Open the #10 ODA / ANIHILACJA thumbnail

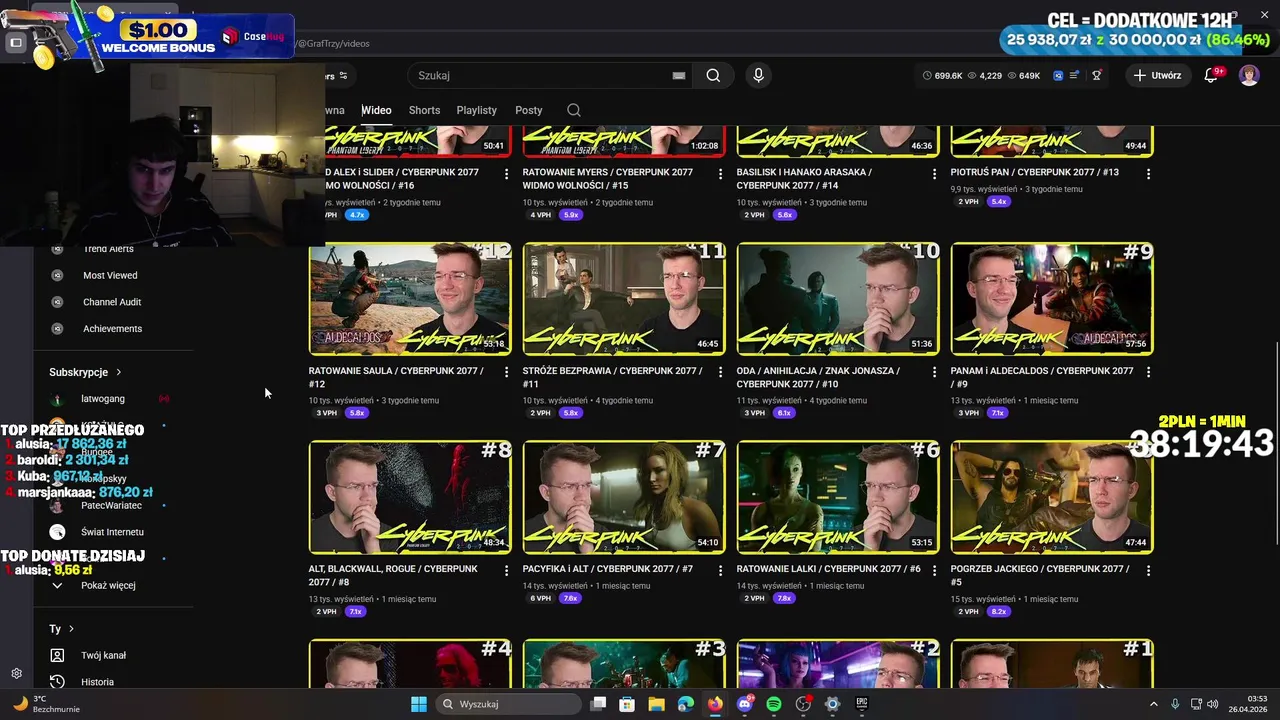coord(838,299)
